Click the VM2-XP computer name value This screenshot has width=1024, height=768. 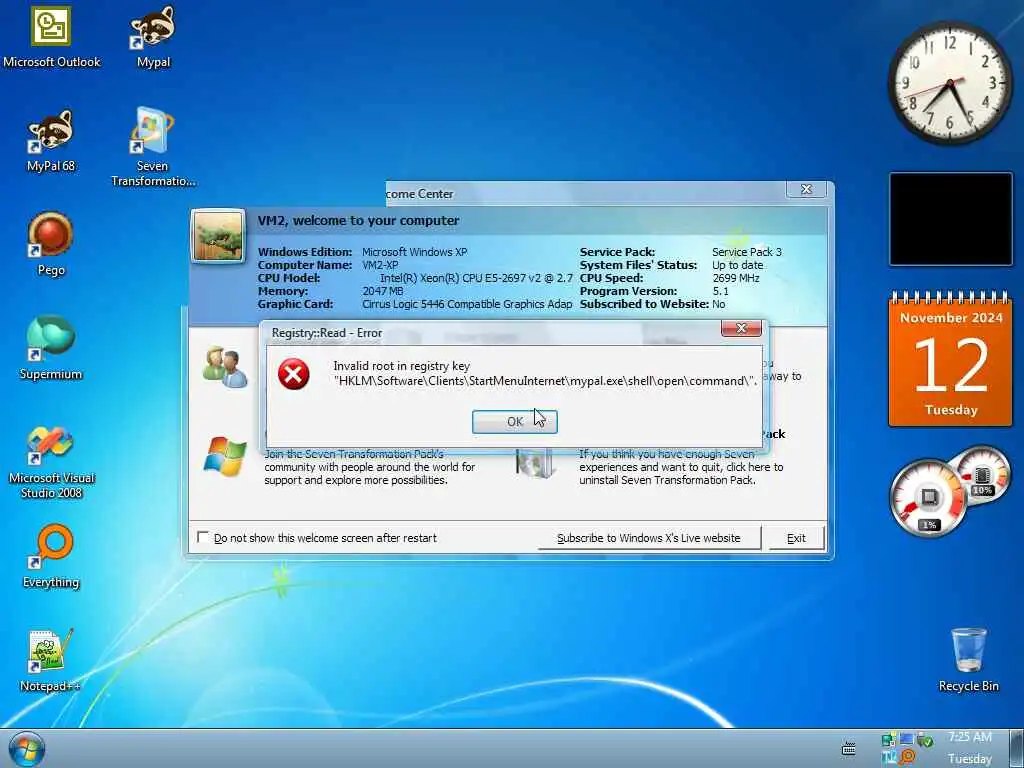pos(380,264)
